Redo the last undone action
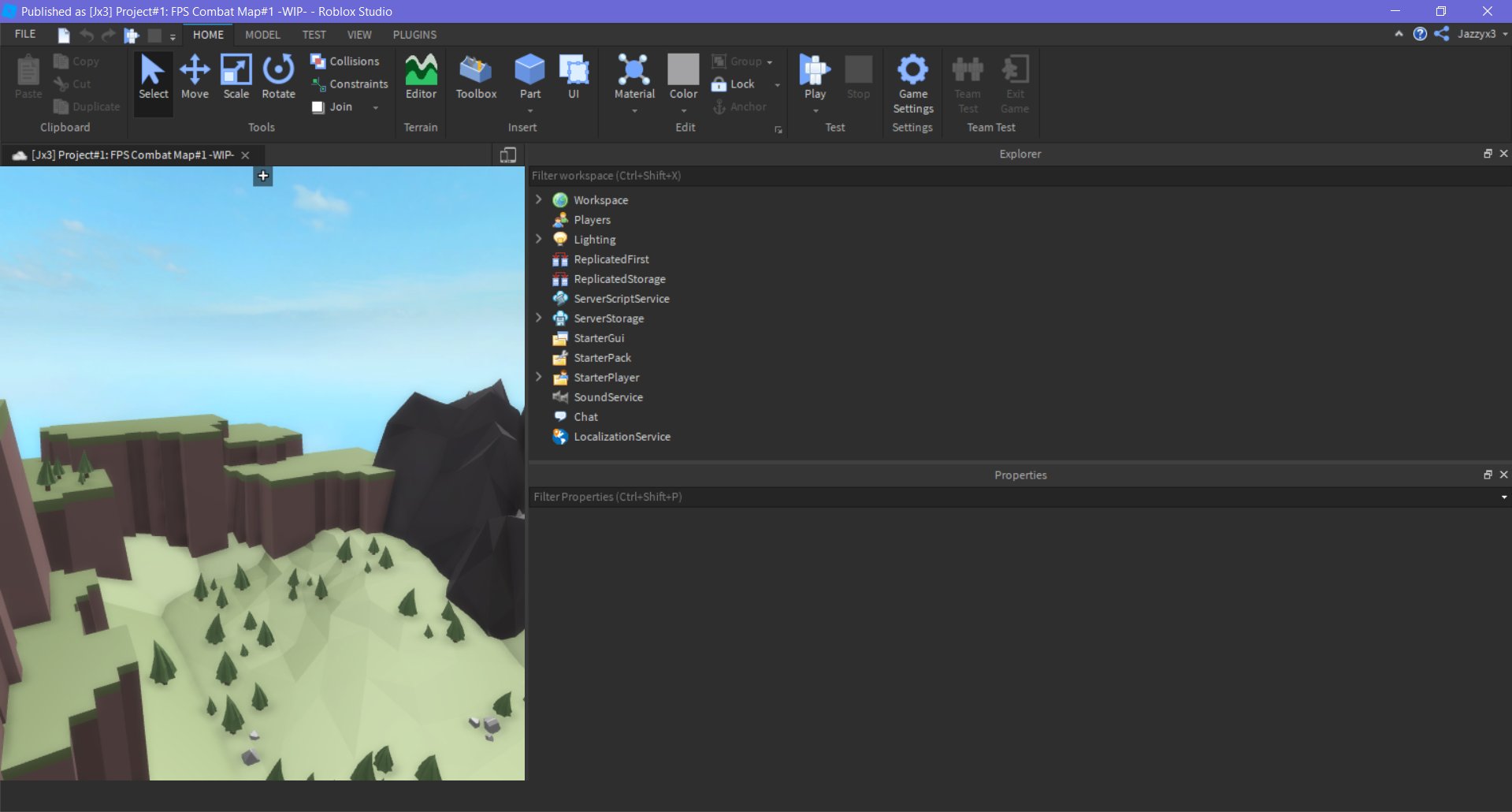This screenshot has height=812, width=1512. [109, 35]
